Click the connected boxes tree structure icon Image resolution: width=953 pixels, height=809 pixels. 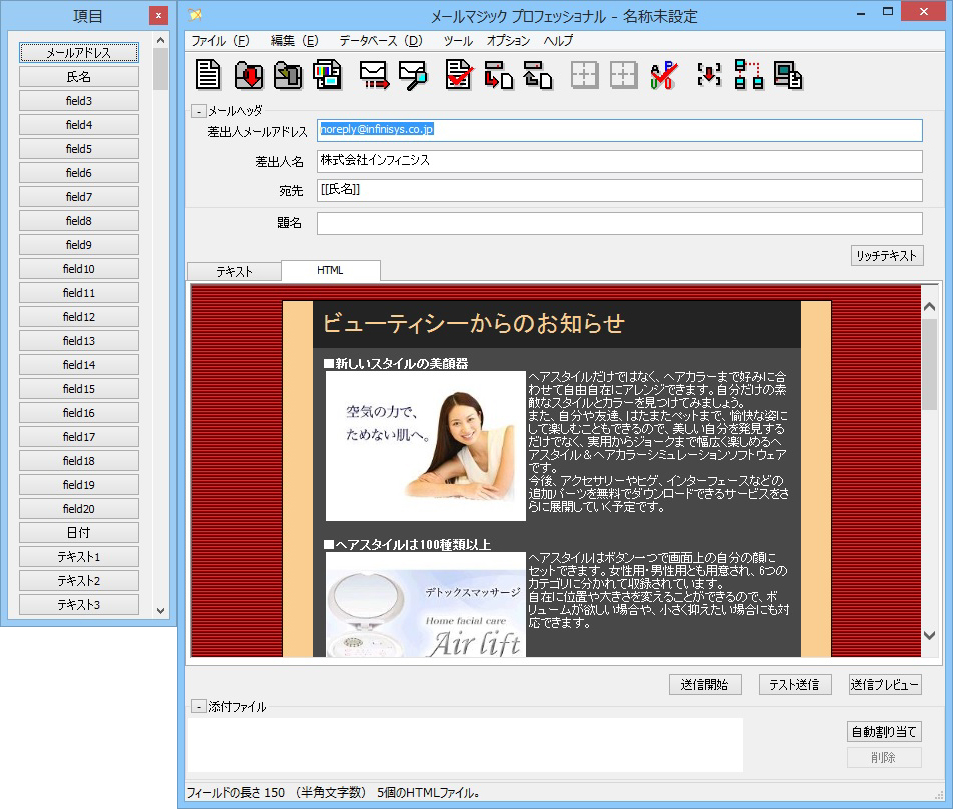(748, 75)
